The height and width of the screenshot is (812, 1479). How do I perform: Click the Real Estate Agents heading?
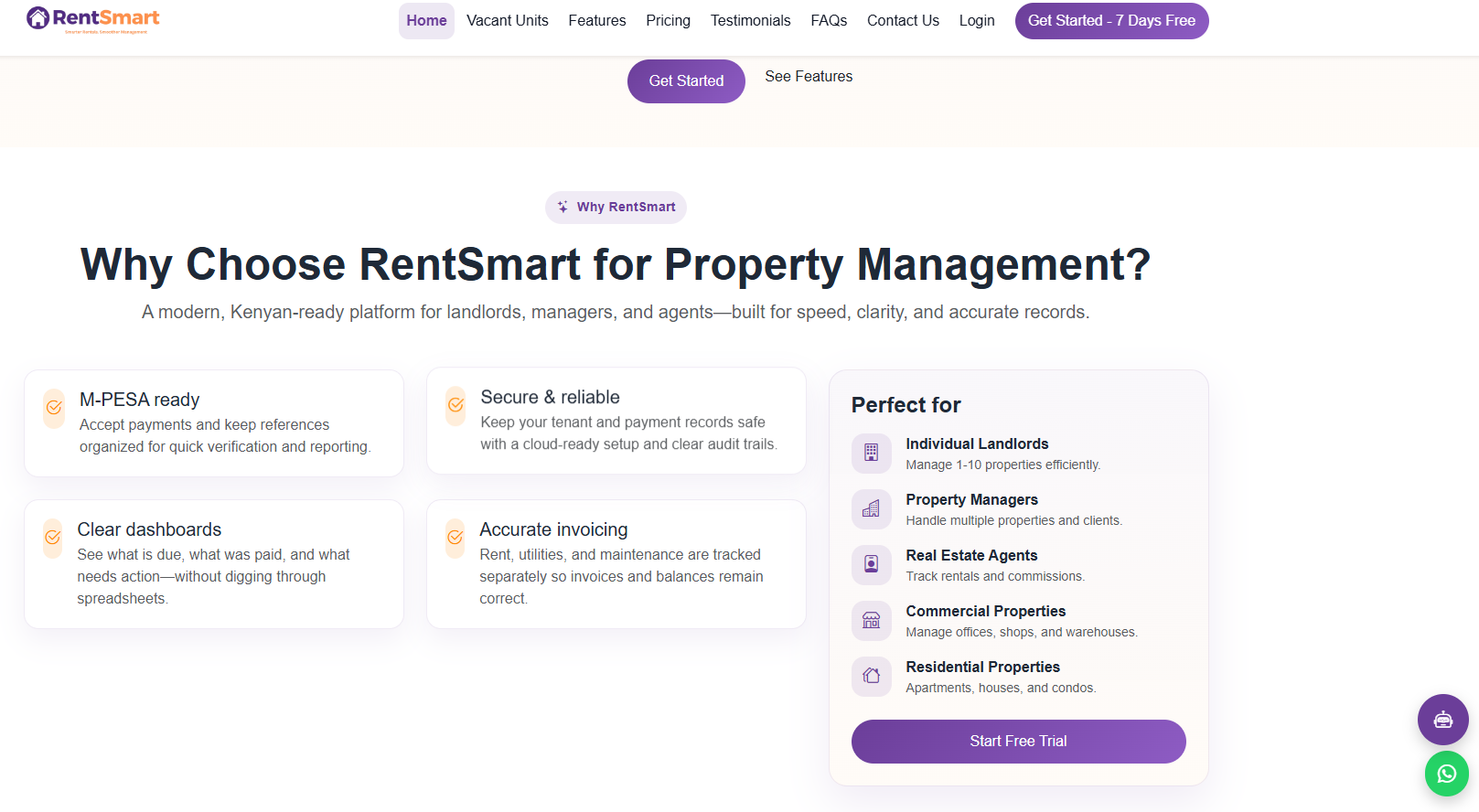971,555
